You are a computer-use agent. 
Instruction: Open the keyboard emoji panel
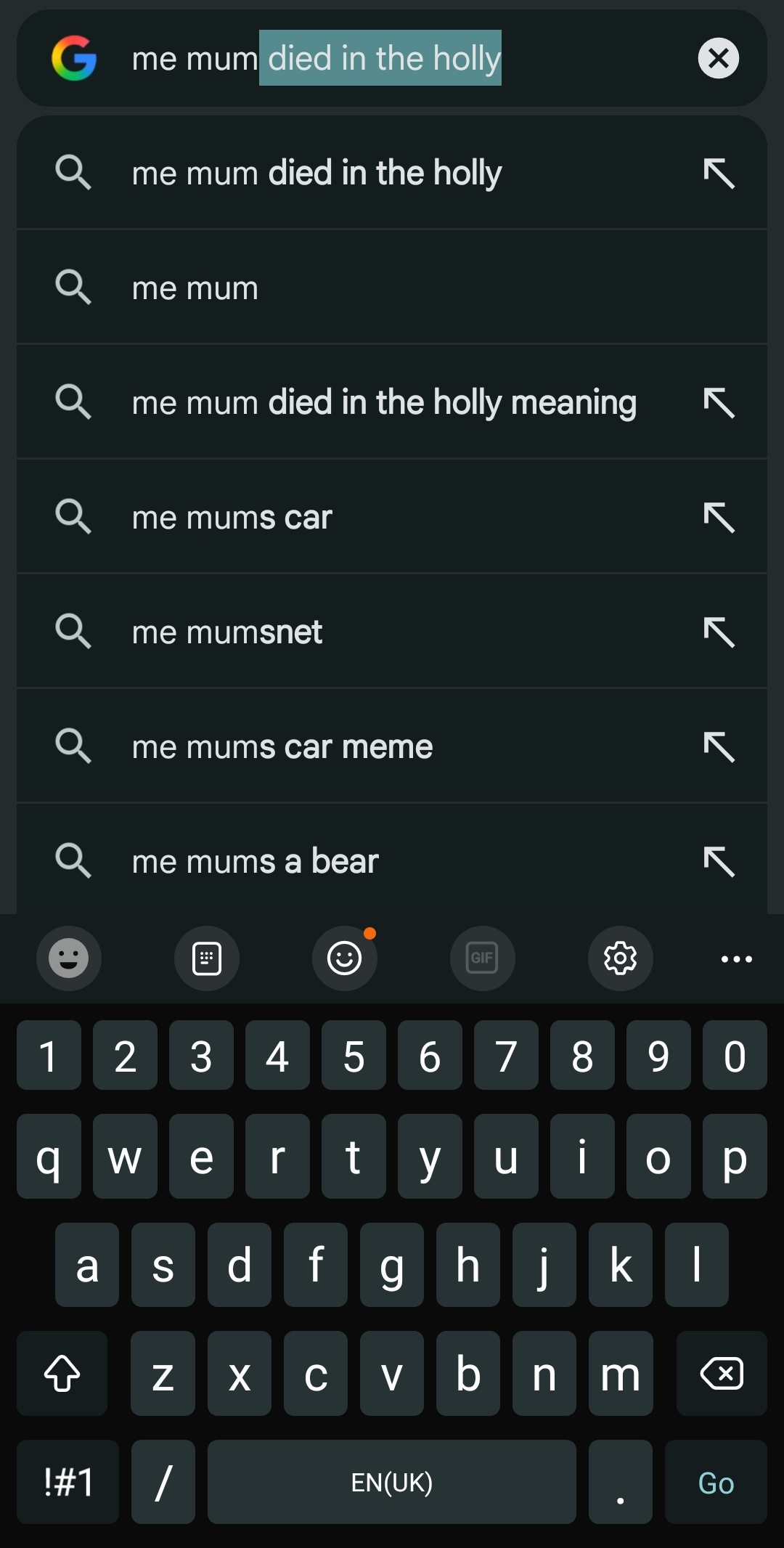coord(345,958)
